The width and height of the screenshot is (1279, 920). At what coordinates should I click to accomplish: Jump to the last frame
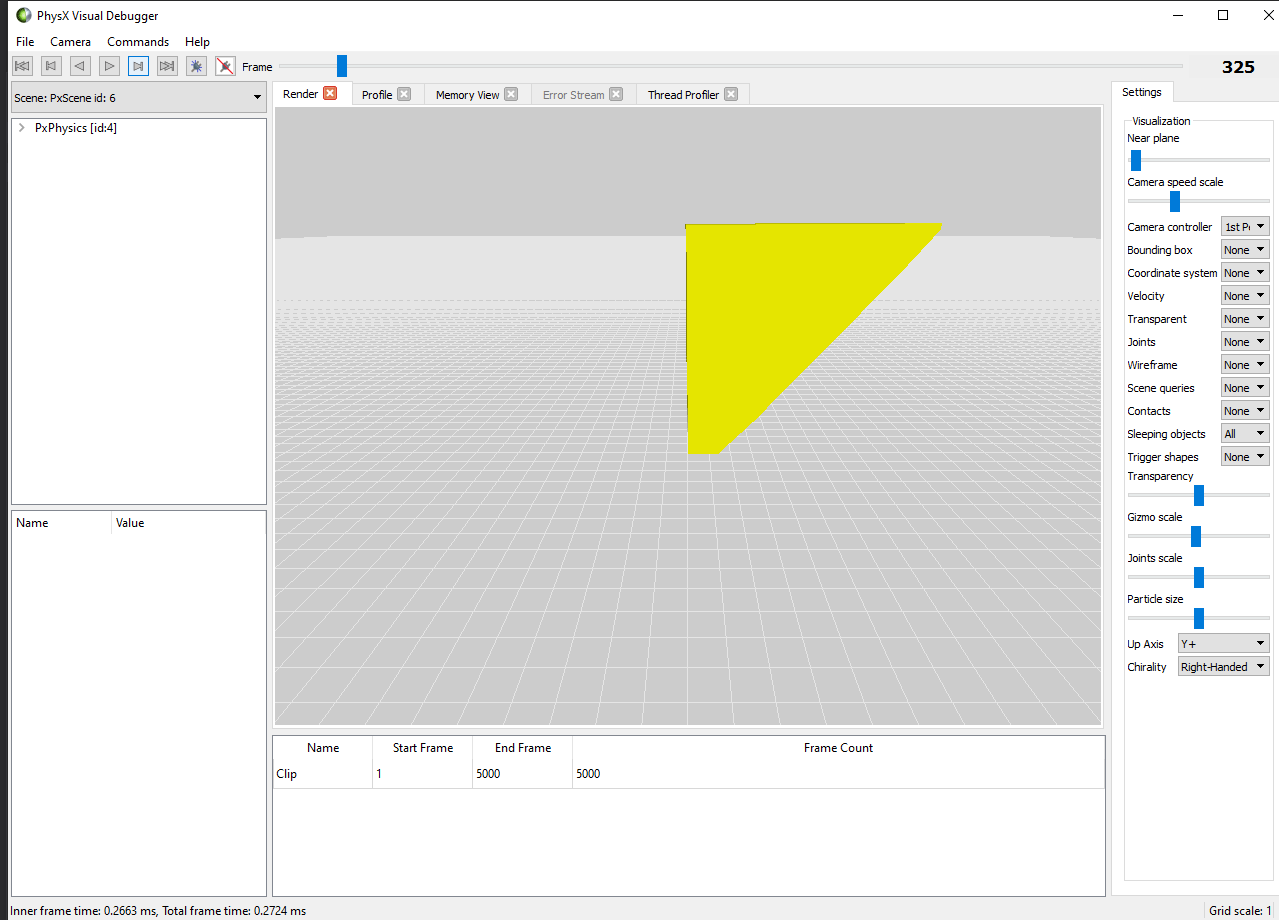tap(167, 66)
